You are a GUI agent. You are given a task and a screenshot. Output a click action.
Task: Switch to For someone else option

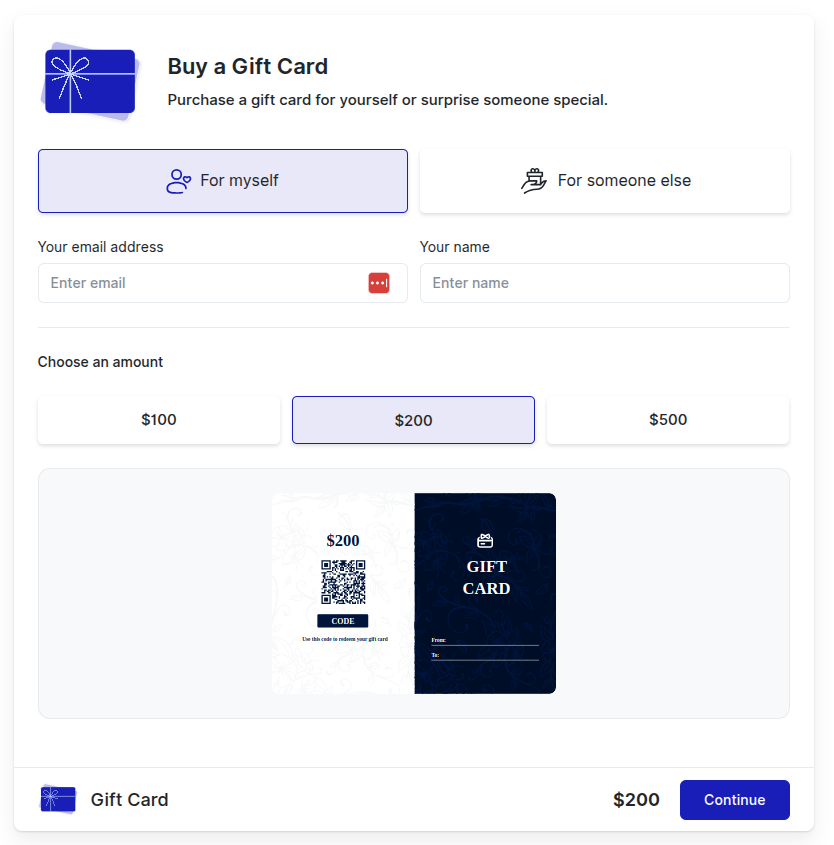coord(605,181)
